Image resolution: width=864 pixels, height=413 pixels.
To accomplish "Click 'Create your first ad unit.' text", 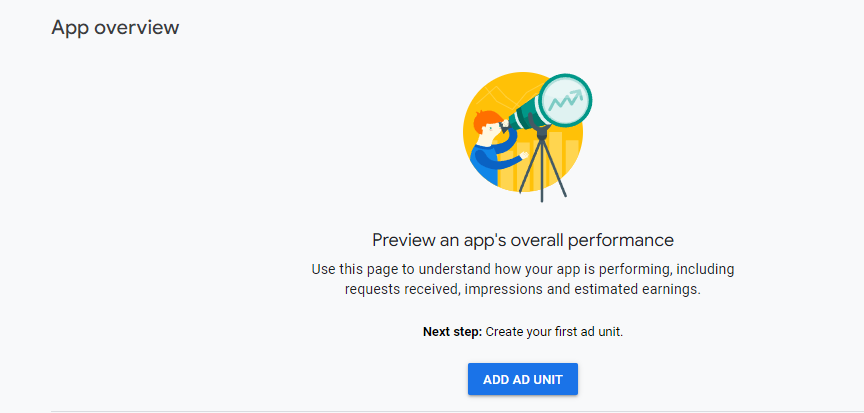I will 554,332.
